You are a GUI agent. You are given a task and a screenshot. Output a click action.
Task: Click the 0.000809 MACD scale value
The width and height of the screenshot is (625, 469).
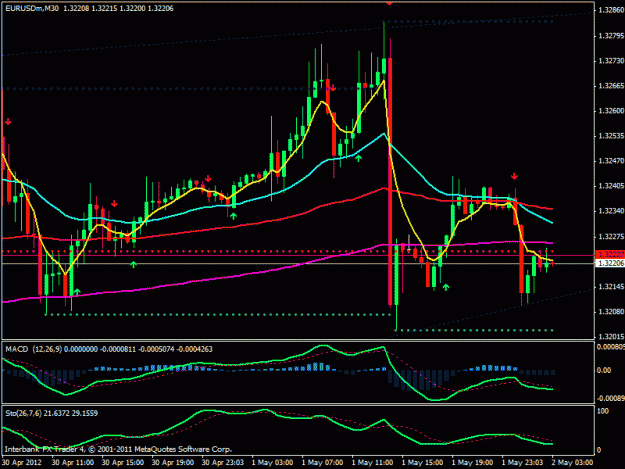click(x=610, y=347)
